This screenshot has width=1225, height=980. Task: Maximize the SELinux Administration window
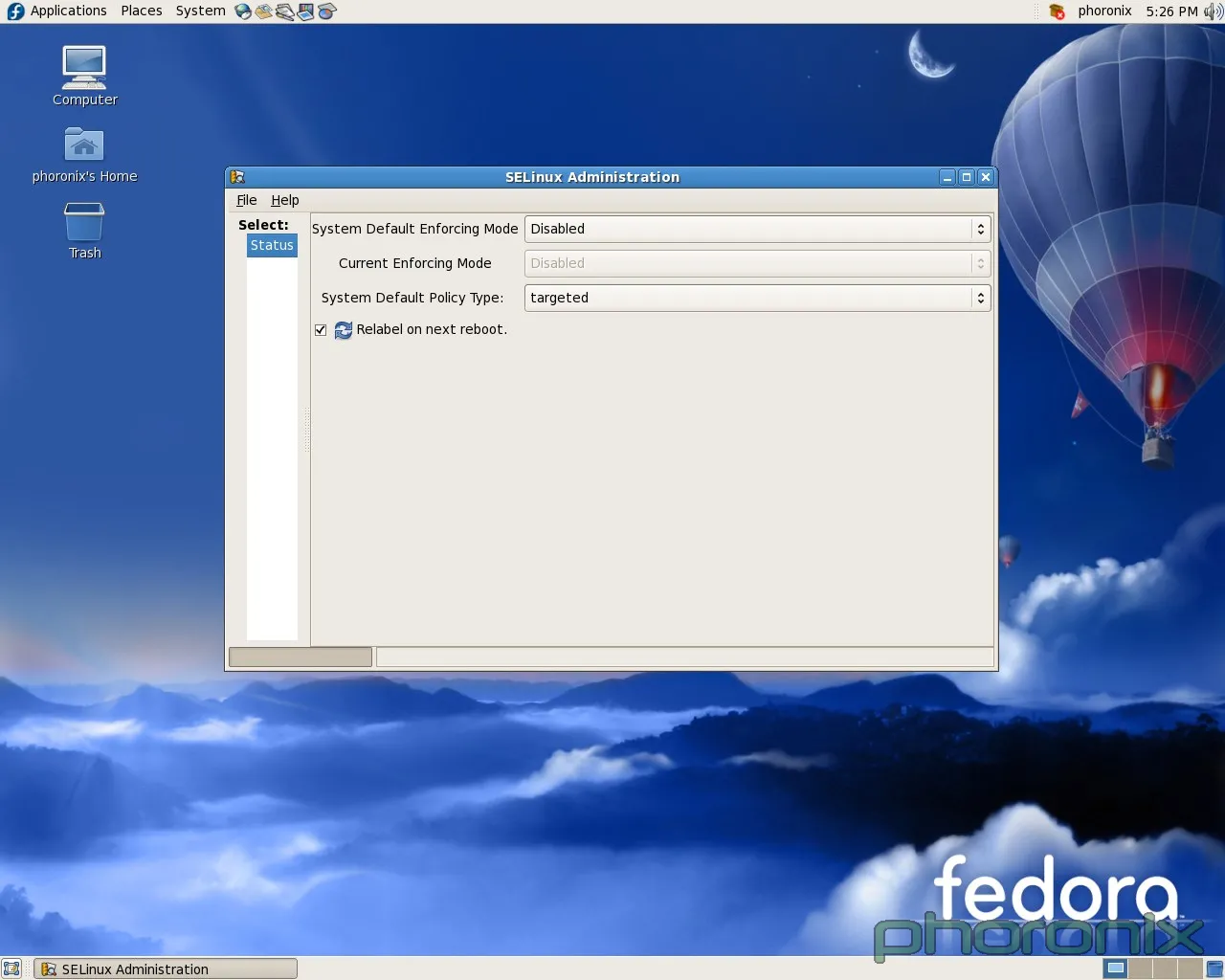(967, 177)
